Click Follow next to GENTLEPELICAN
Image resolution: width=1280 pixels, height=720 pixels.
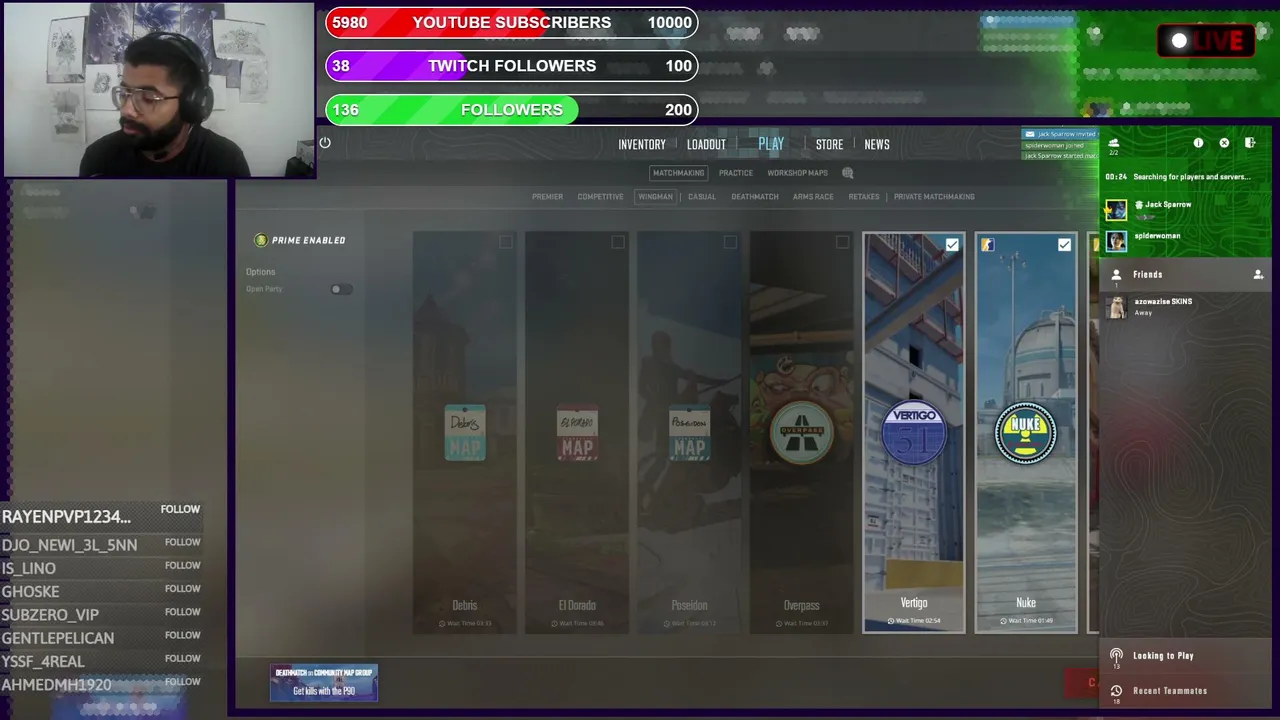(183, 635)
